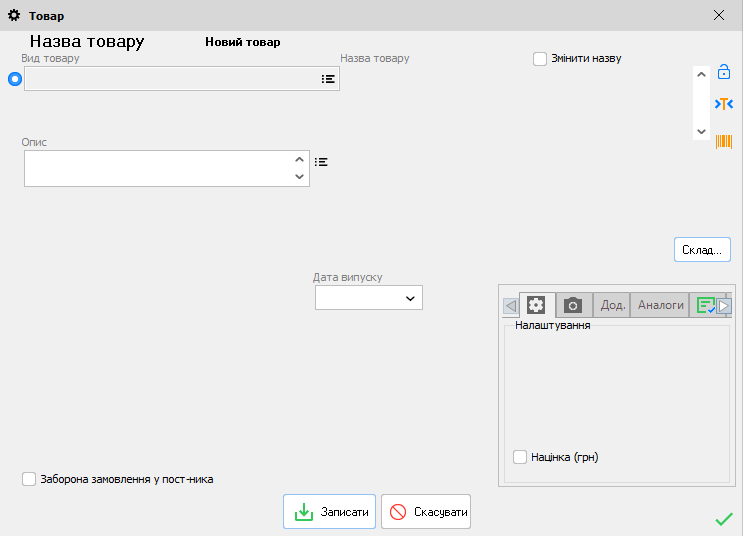Enable the Змінити назву checkbox
The width and height of the screenshot is (743, 536).
(x=540, y=59)
